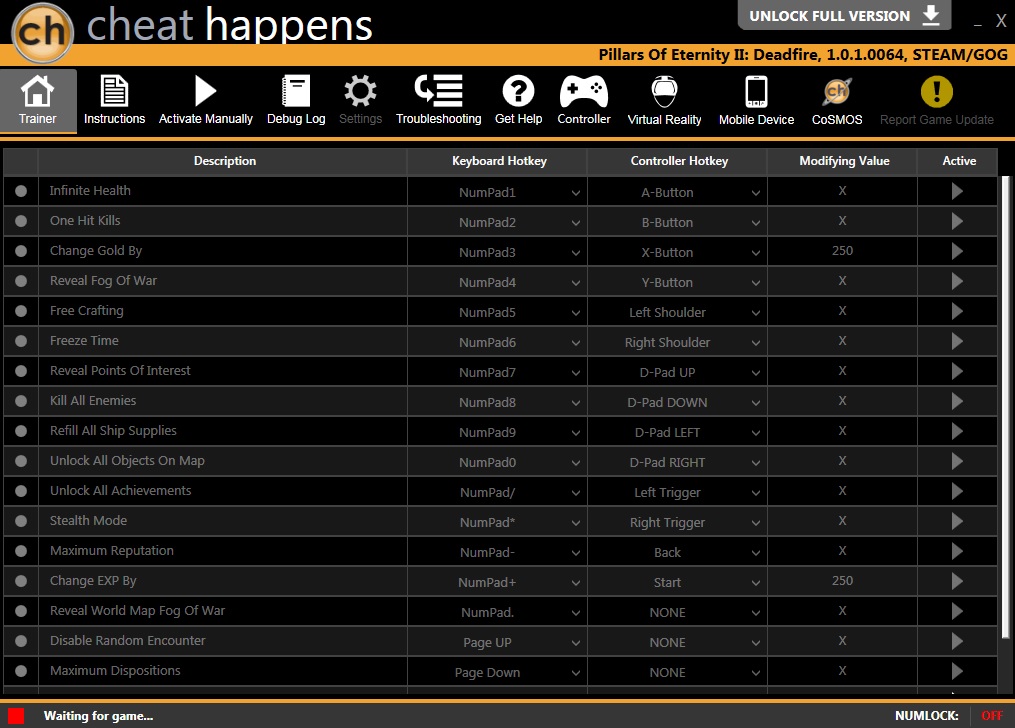This screenshot has width=1015, height=728.
Task: Activate Stealth Mode play arrow
Action: pyautogui.click(x=957, y=521)
